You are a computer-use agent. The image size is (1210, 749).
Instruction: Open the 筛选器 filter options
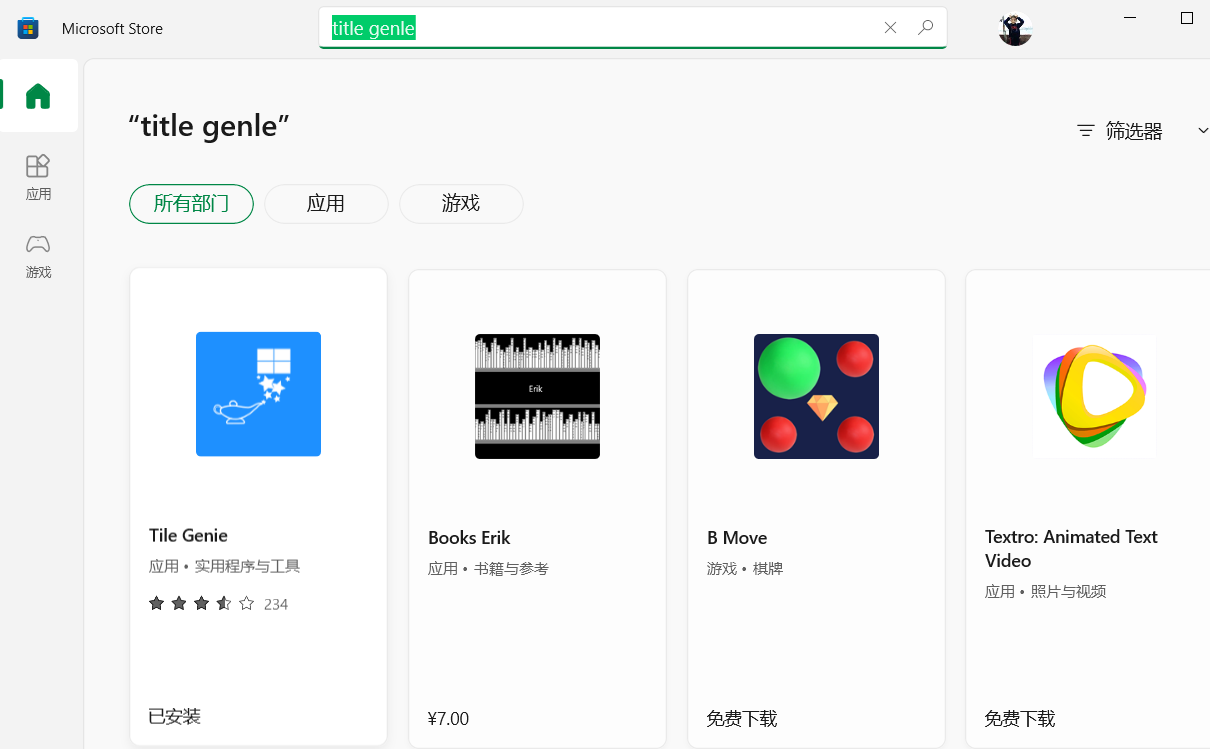1120,131
